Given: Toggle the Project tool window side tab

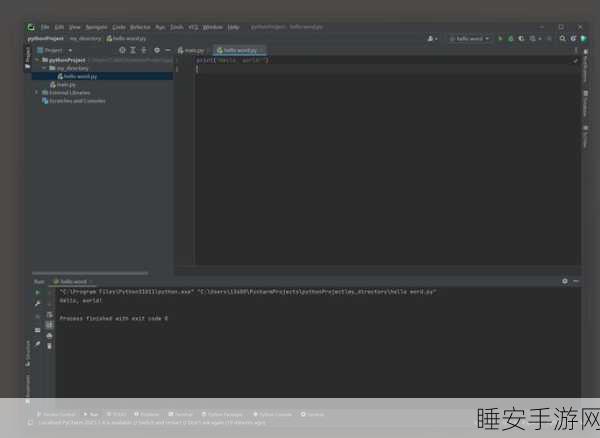Looking at the screenshot, I should tap(28, 58).
